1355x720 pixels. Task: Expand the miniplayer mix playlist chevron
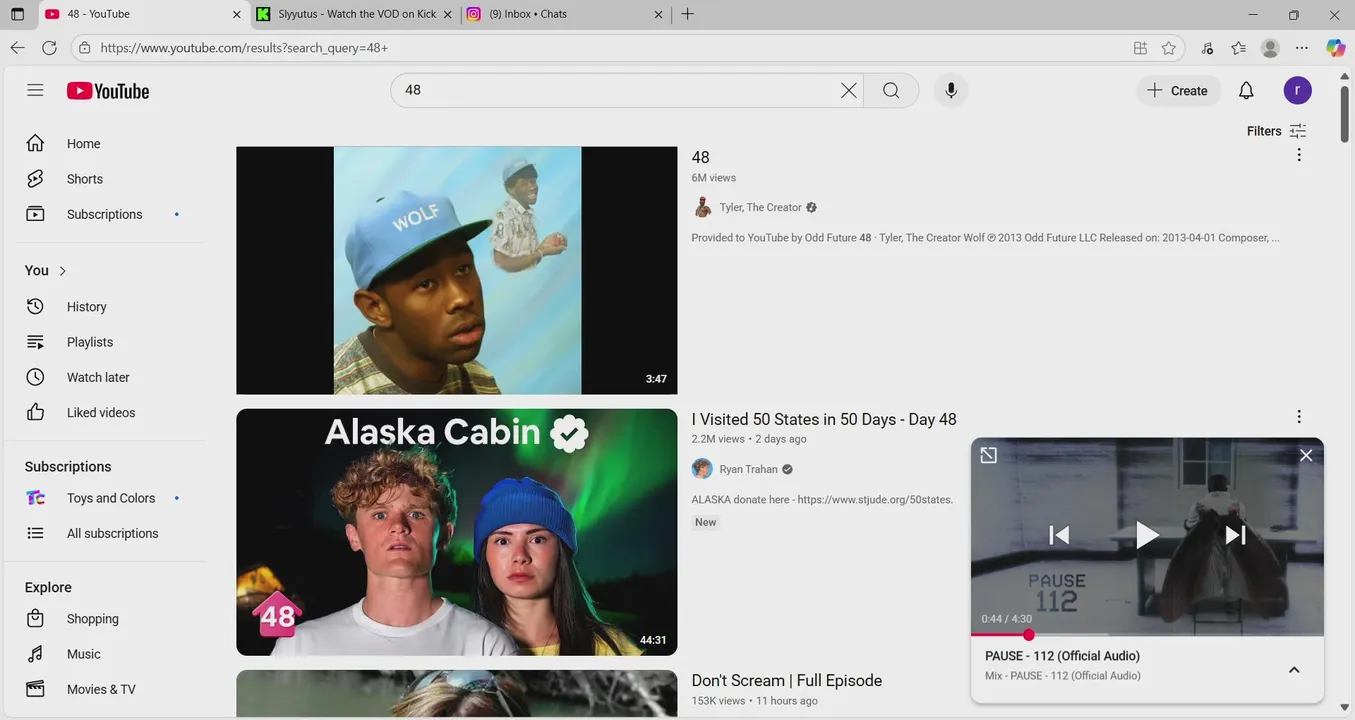(1293, 669)
